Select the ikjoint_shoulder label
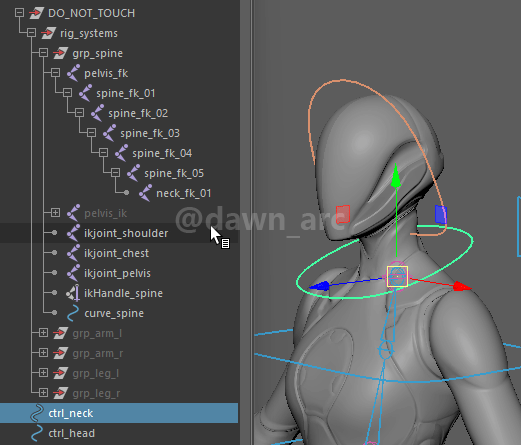Image resolution: width=521 pixels, height=445 pixels. tap(126, 233)
